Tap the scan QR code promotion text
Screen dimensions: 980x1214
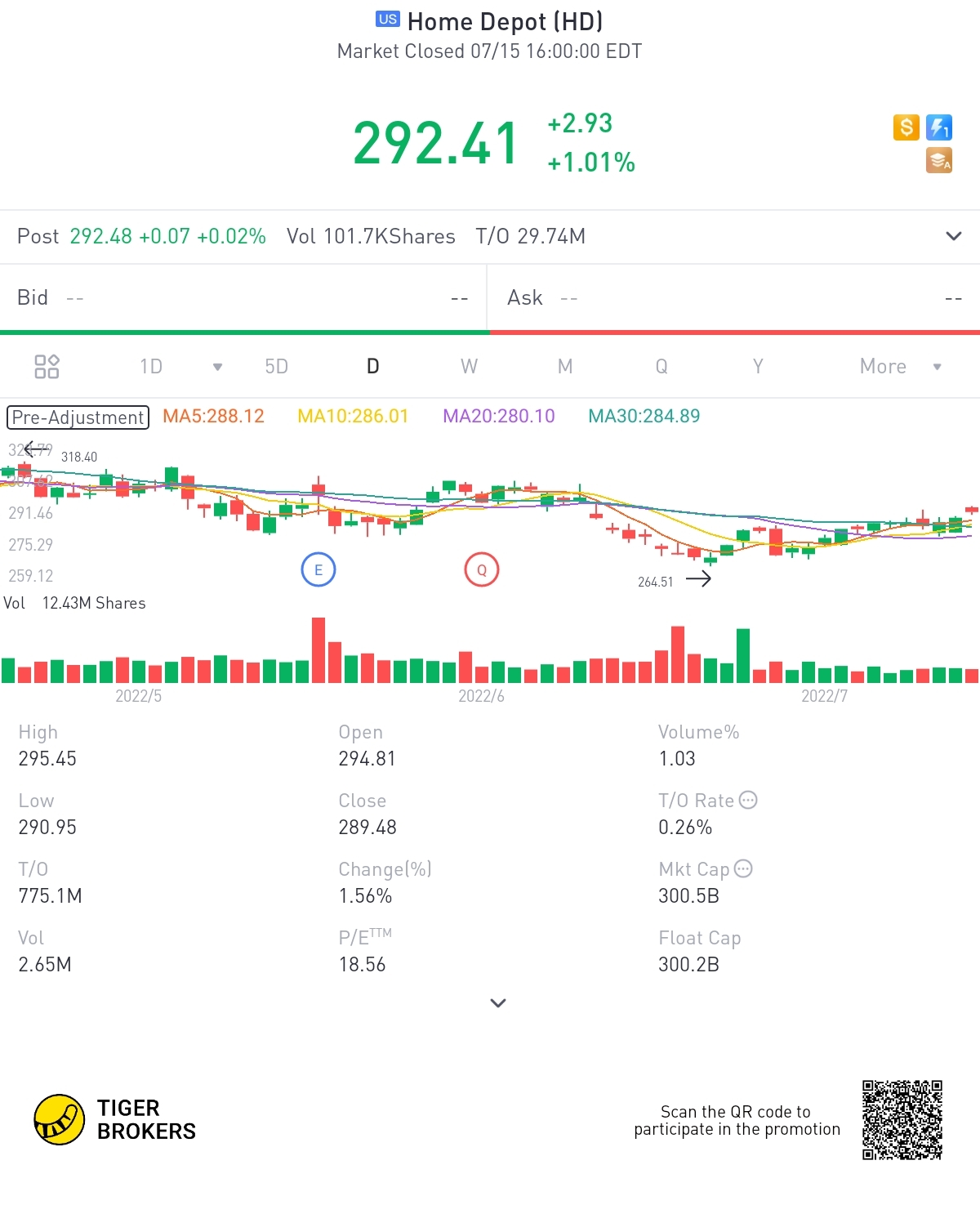(737, 1120)
